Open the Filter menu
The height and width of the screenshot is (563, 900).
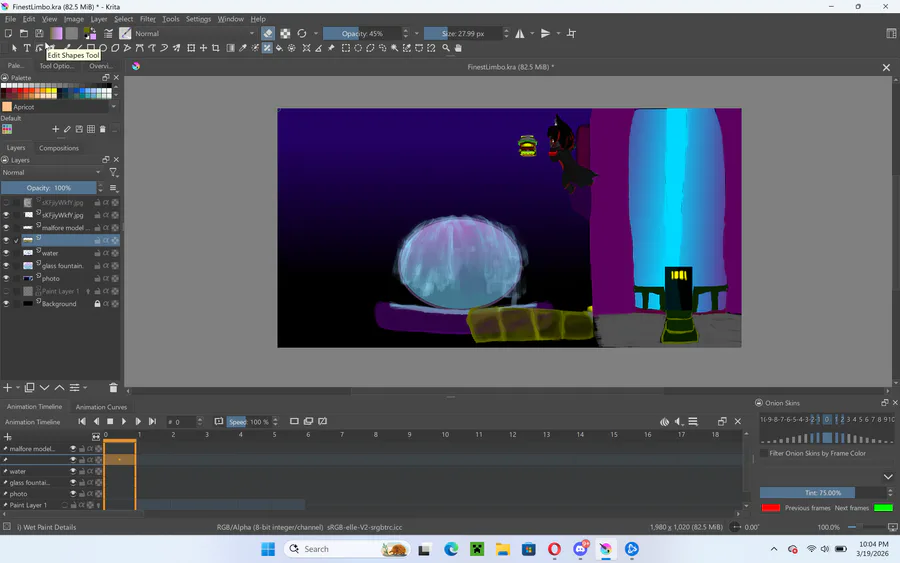pos(148,19)
